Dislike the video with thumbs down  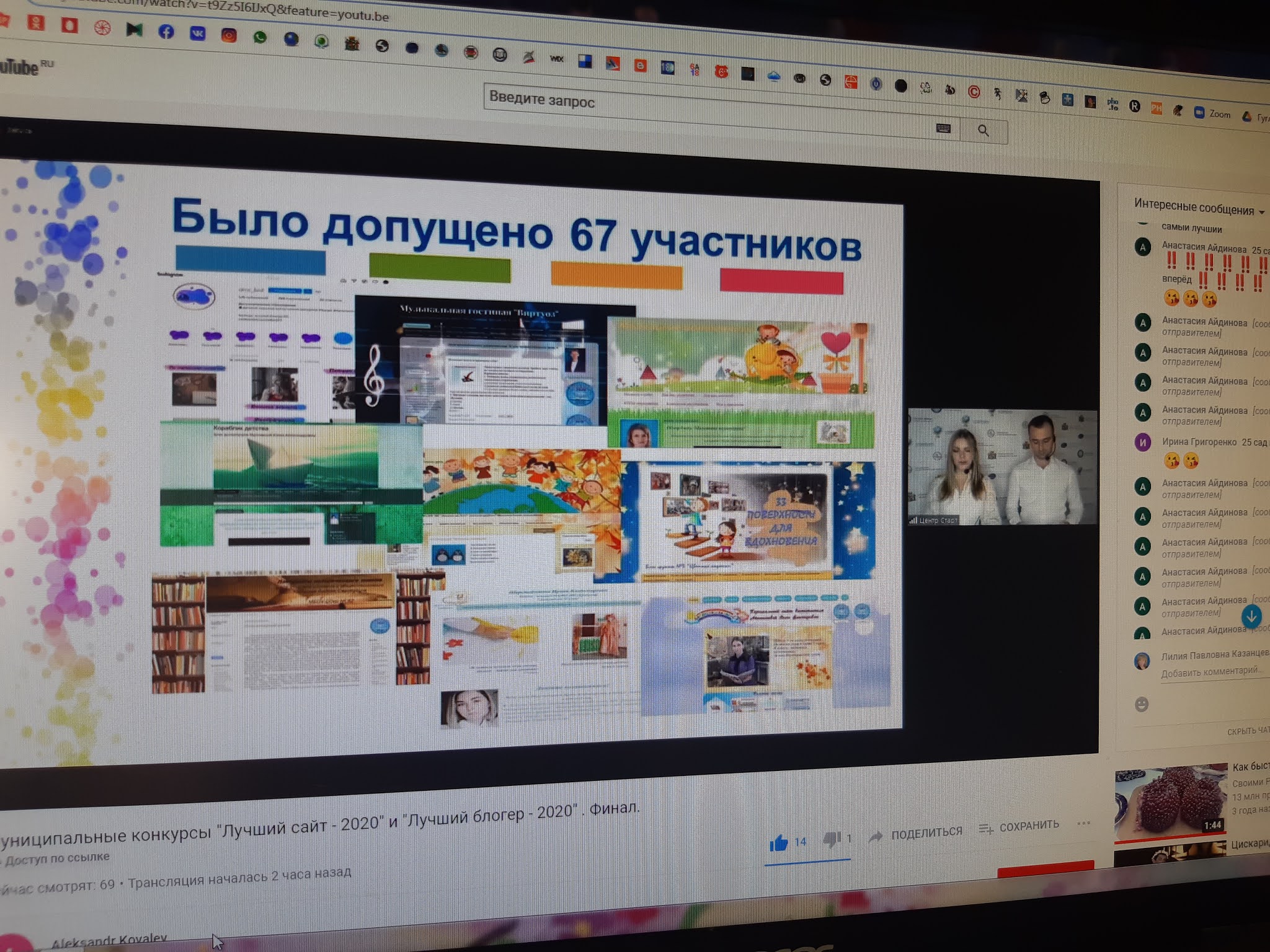tap(832, 840)
